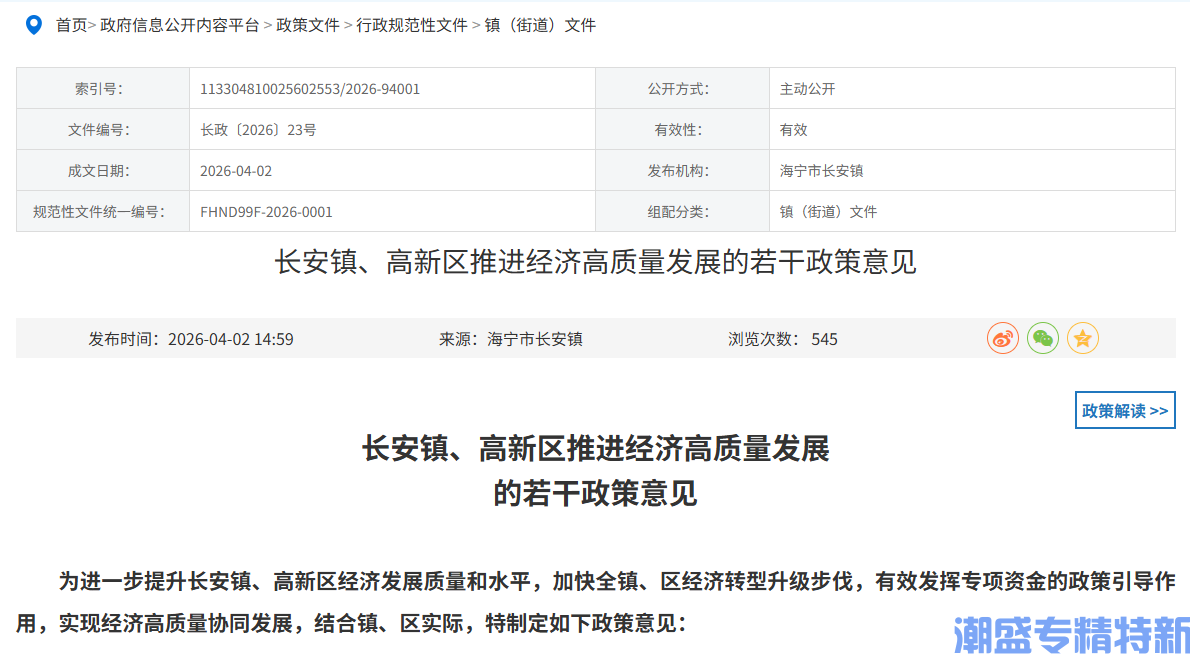Image resolution: width=1190 pixels, height=654 pixels.
Task: Click the 文件编号 label cell
Action: 103,130
